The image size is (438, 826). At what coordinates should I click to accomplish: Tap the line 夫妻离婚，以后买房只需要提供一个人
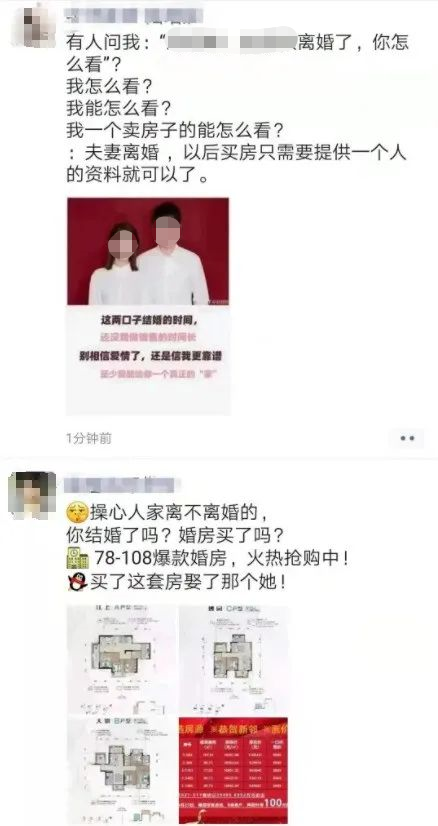coord(236,153)
